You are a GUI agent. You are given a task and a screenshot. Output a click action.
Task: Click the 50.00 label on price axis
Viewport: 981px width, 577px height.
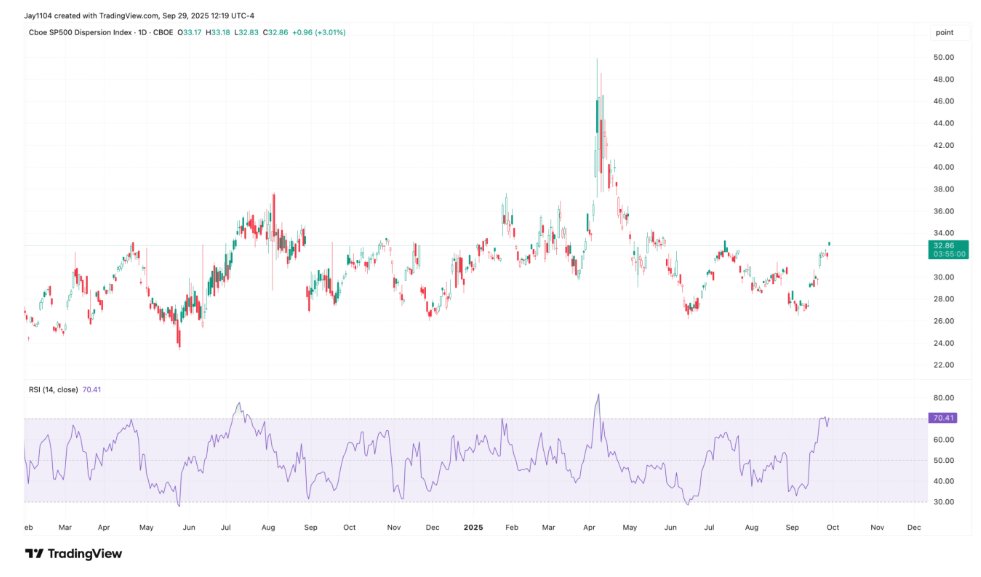(x=943, y=58)
